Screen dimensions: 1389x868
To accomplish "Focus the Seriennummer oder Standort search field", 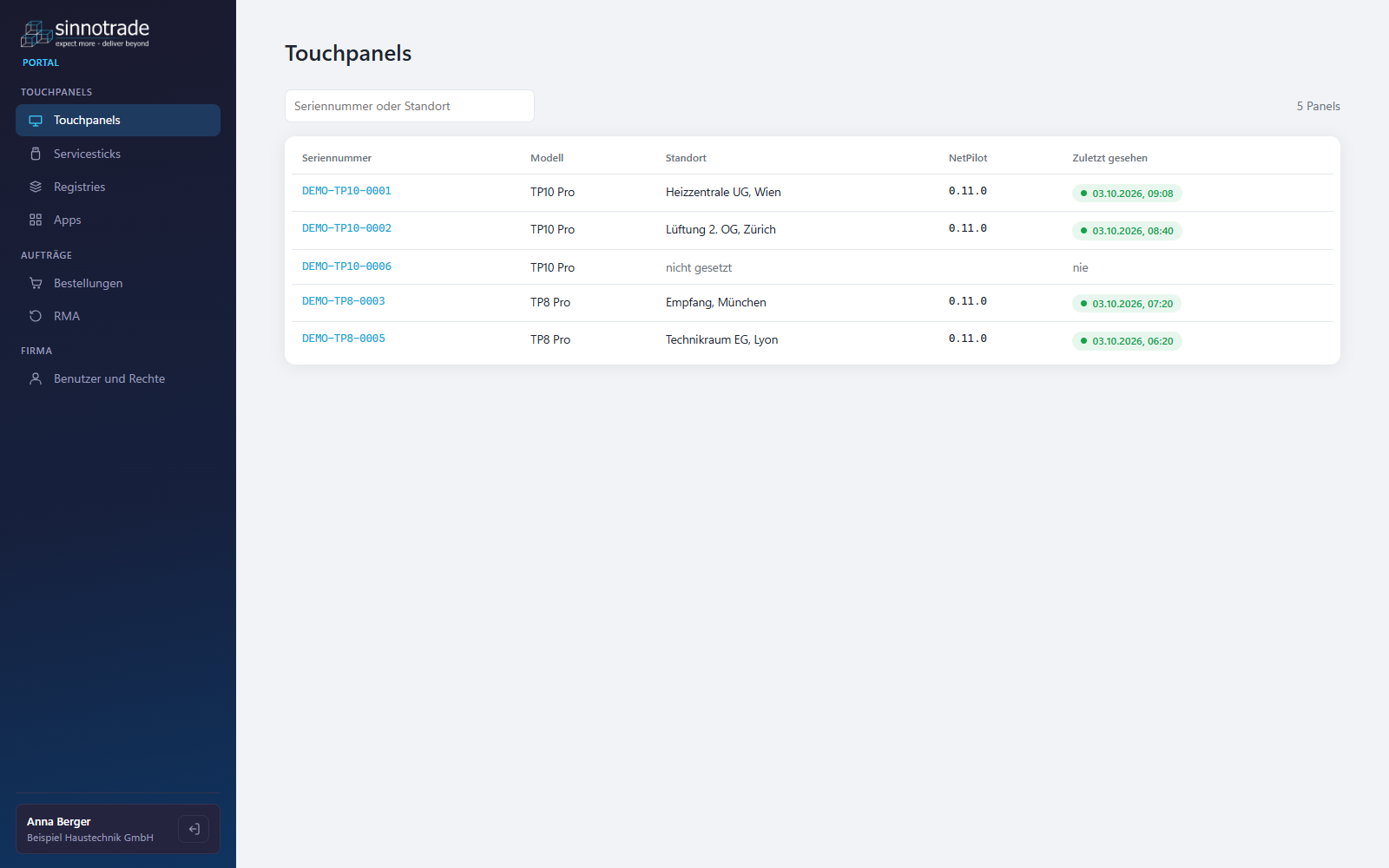I will coord(410,106).
